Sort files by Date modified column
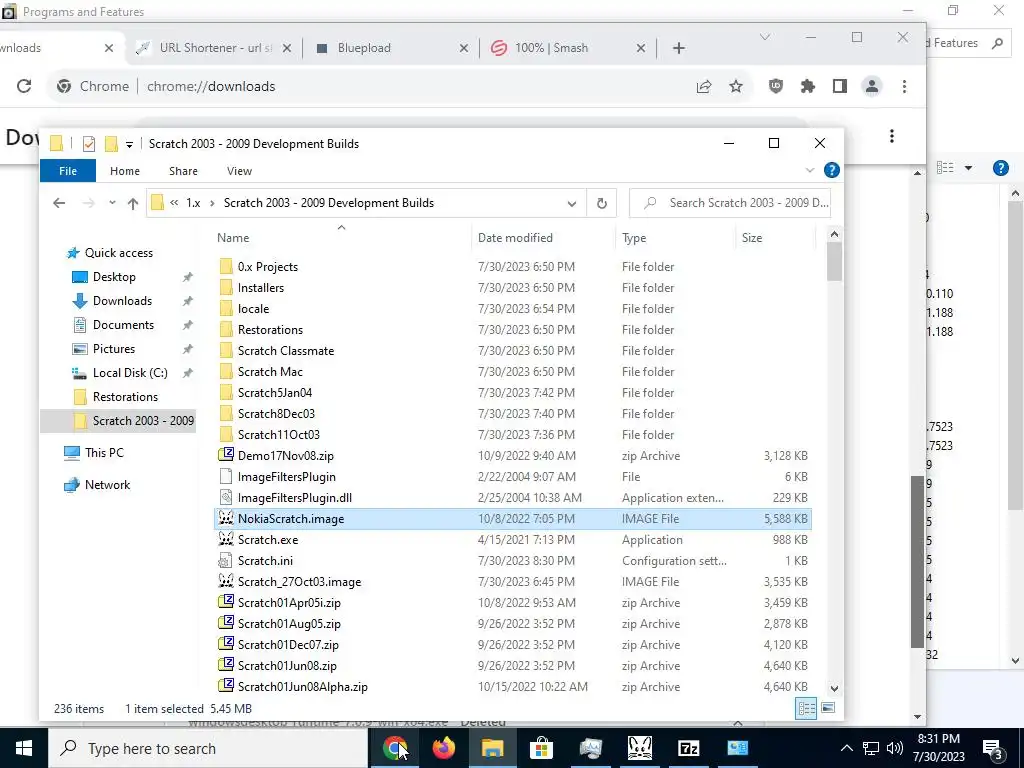 coord(543,238)
